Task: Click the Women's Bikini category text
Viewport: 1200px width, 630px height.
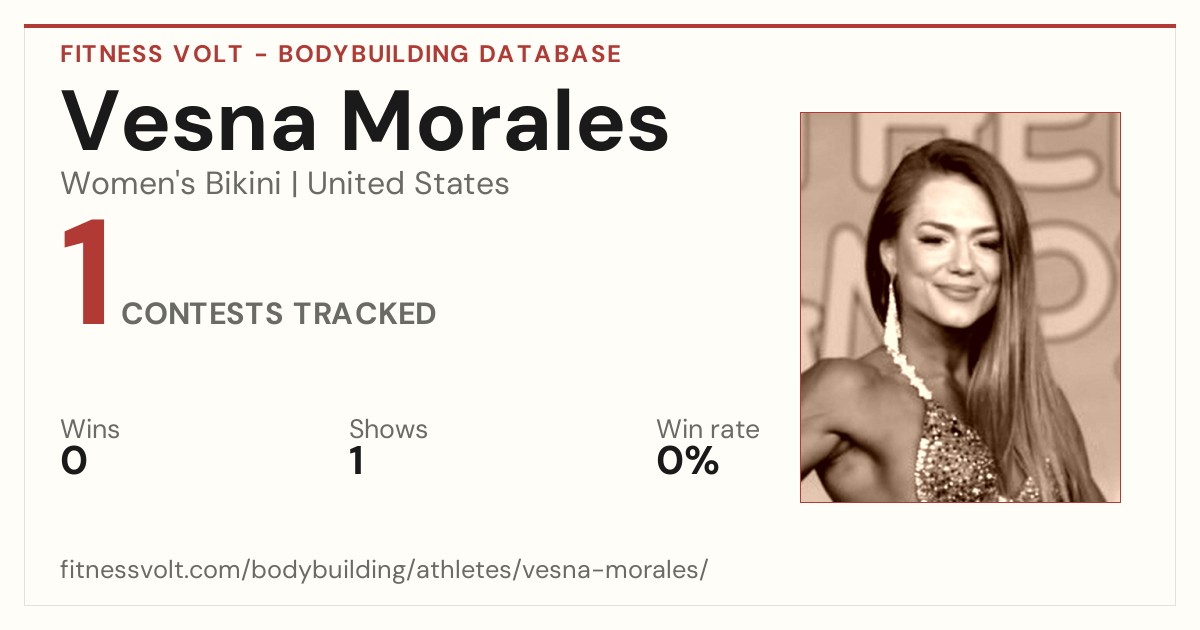Action: tap(171, 184)
